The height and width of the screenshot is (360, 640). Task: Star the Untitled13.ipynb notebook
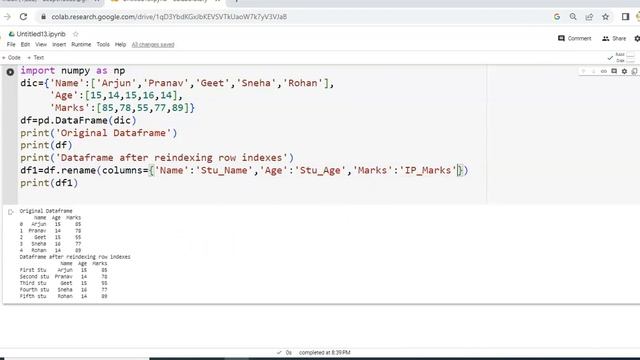point(76,34)
